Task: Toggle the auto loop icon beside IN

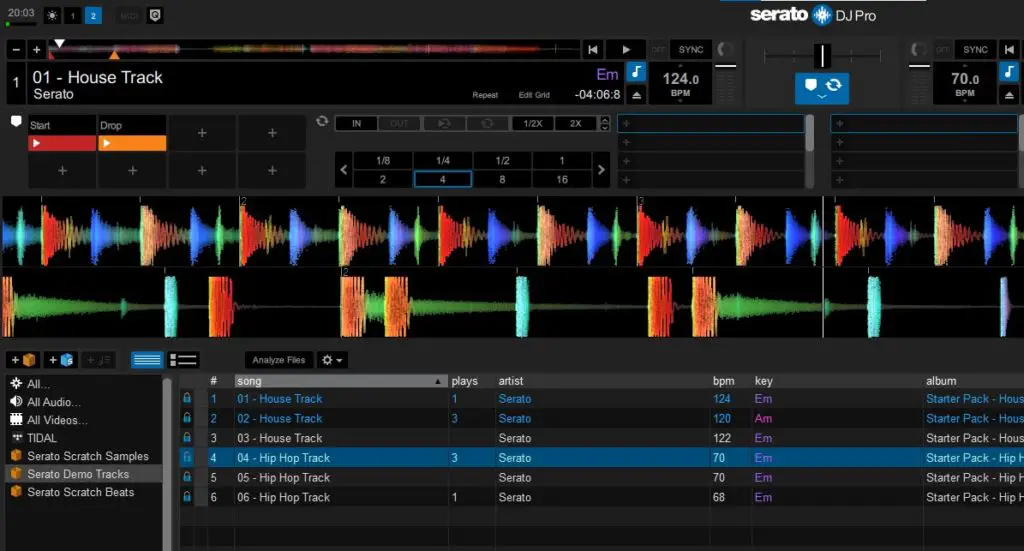Action: pyautogui.click(x=321, y=121)
